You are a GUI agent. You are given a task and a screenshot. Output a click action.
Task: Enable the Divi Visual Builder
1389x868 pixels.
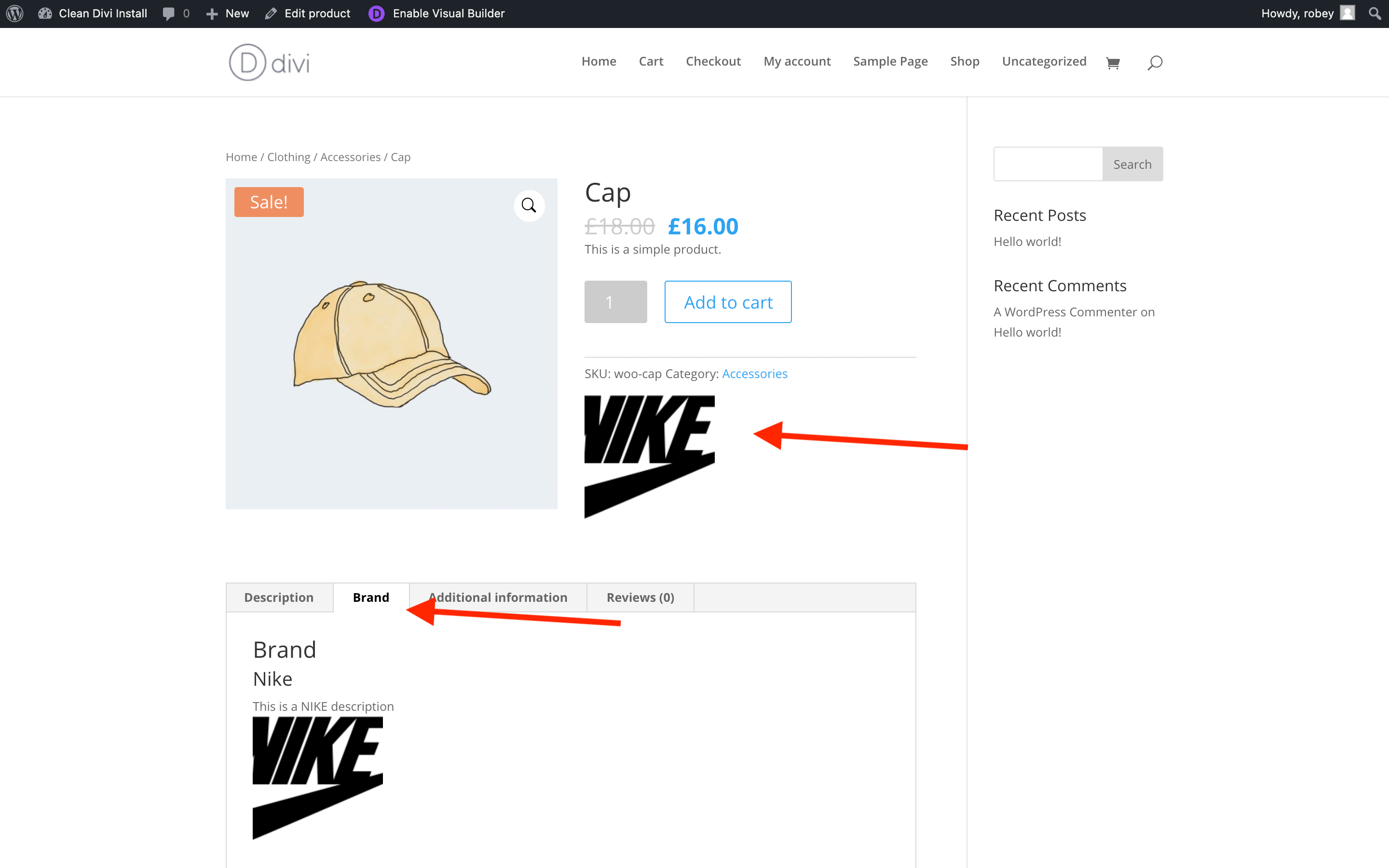[x=437, y=13]
